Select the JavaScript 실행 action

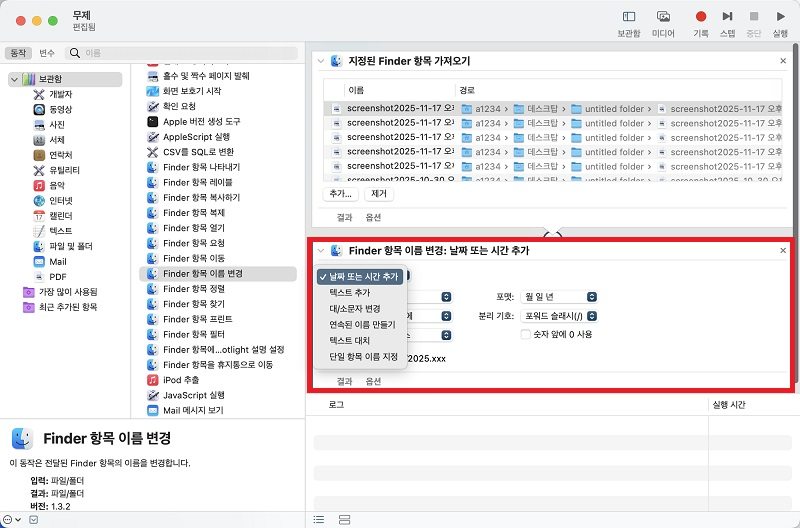(186, 395)
